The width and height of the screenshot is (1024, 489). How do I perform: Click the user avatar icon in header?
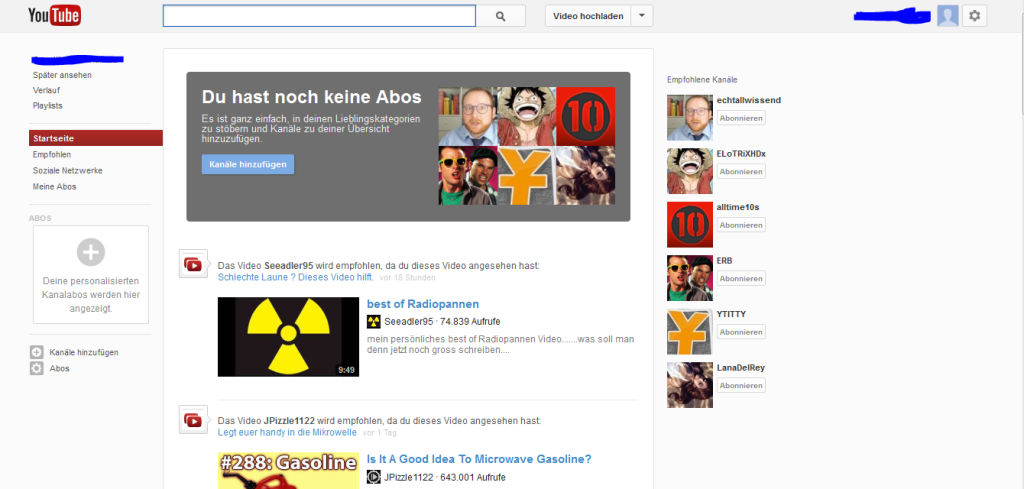[947, 16]
